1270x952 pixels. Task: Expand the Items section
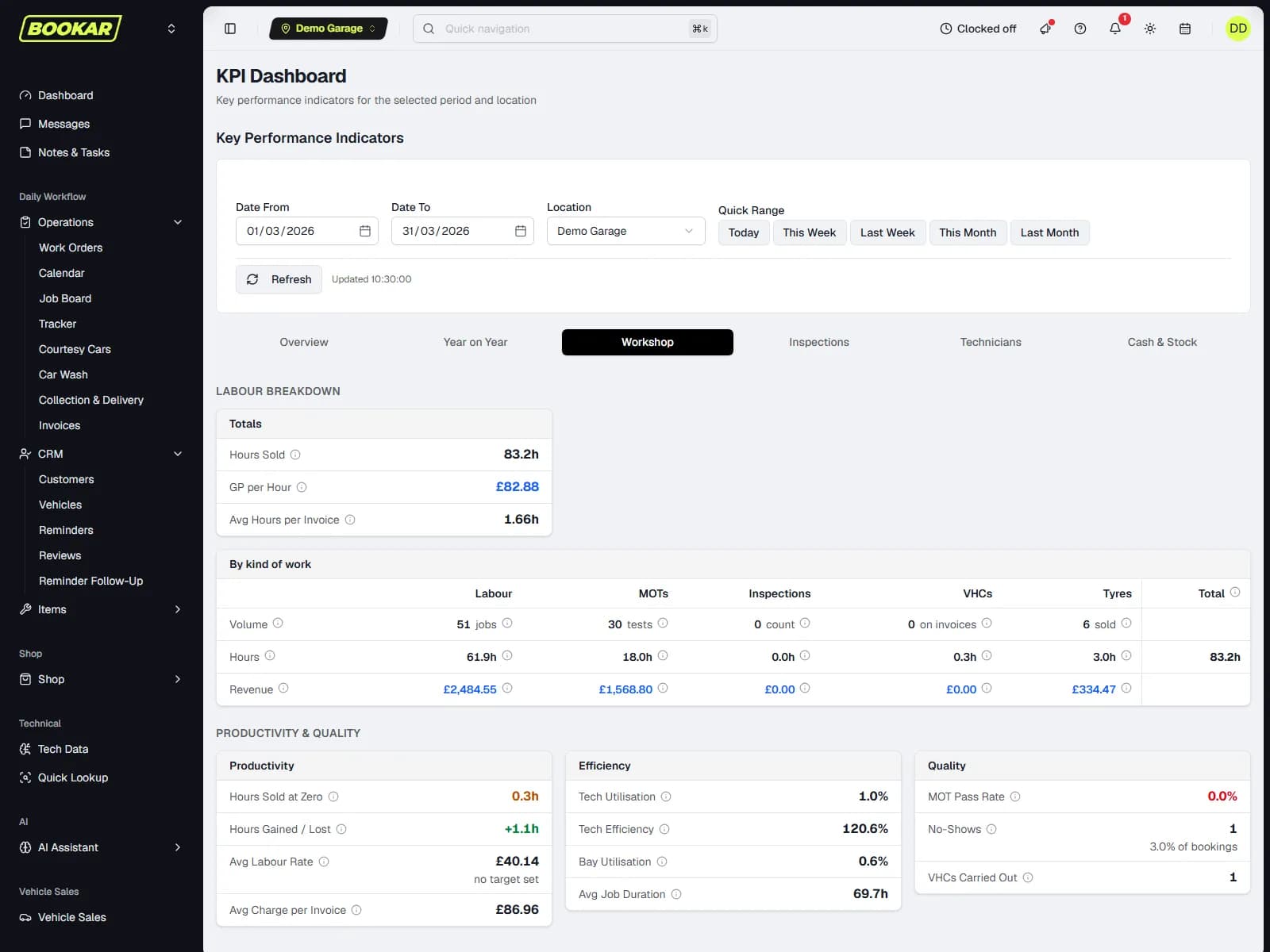coord(102,609)
